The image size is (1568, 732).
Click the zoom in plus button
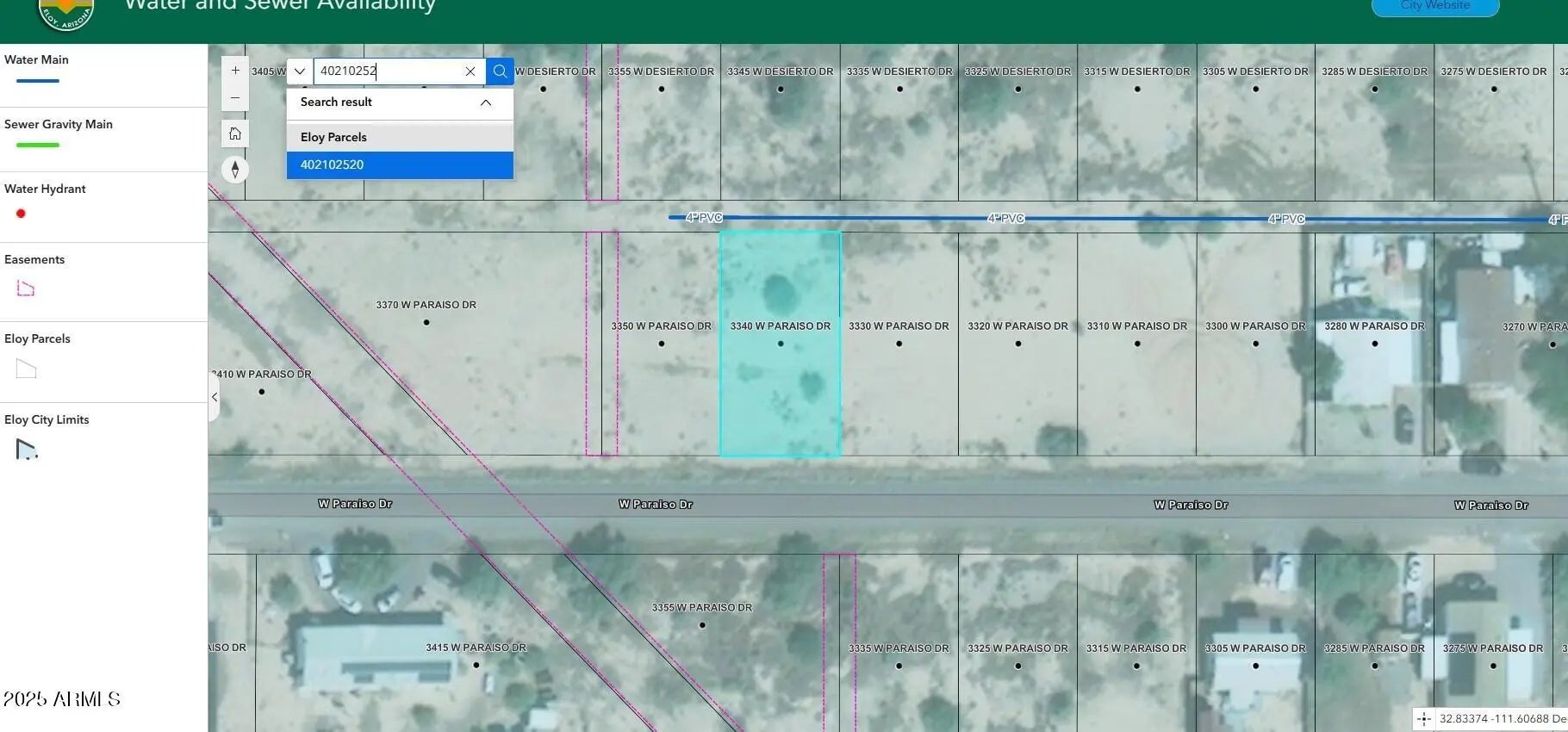pyautogui.click(x=235, y=71)
